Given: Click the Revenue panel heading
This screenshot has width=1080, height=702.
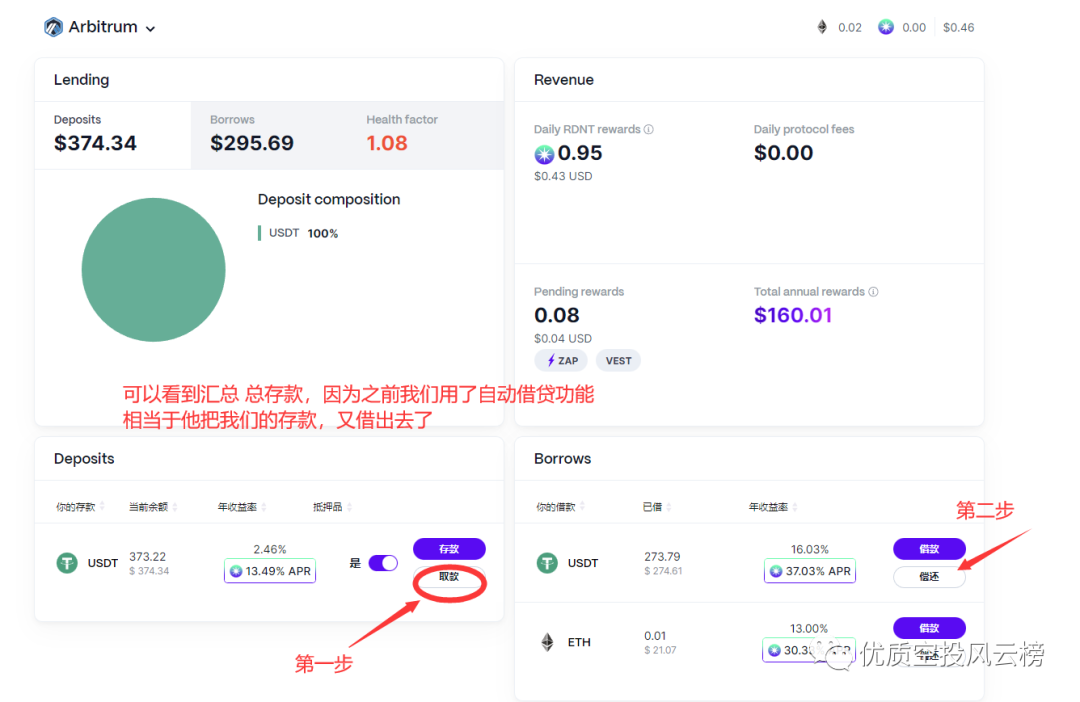Looking at the screenshot, I should tap(563, 80).
